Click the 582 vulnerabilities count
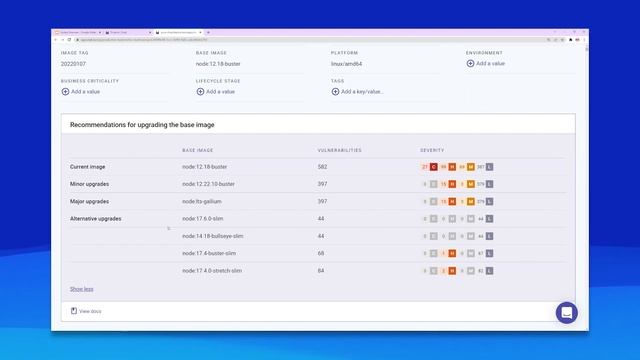Image resolution: width=640 pixels, height=360 pixels. click(322, 167)
